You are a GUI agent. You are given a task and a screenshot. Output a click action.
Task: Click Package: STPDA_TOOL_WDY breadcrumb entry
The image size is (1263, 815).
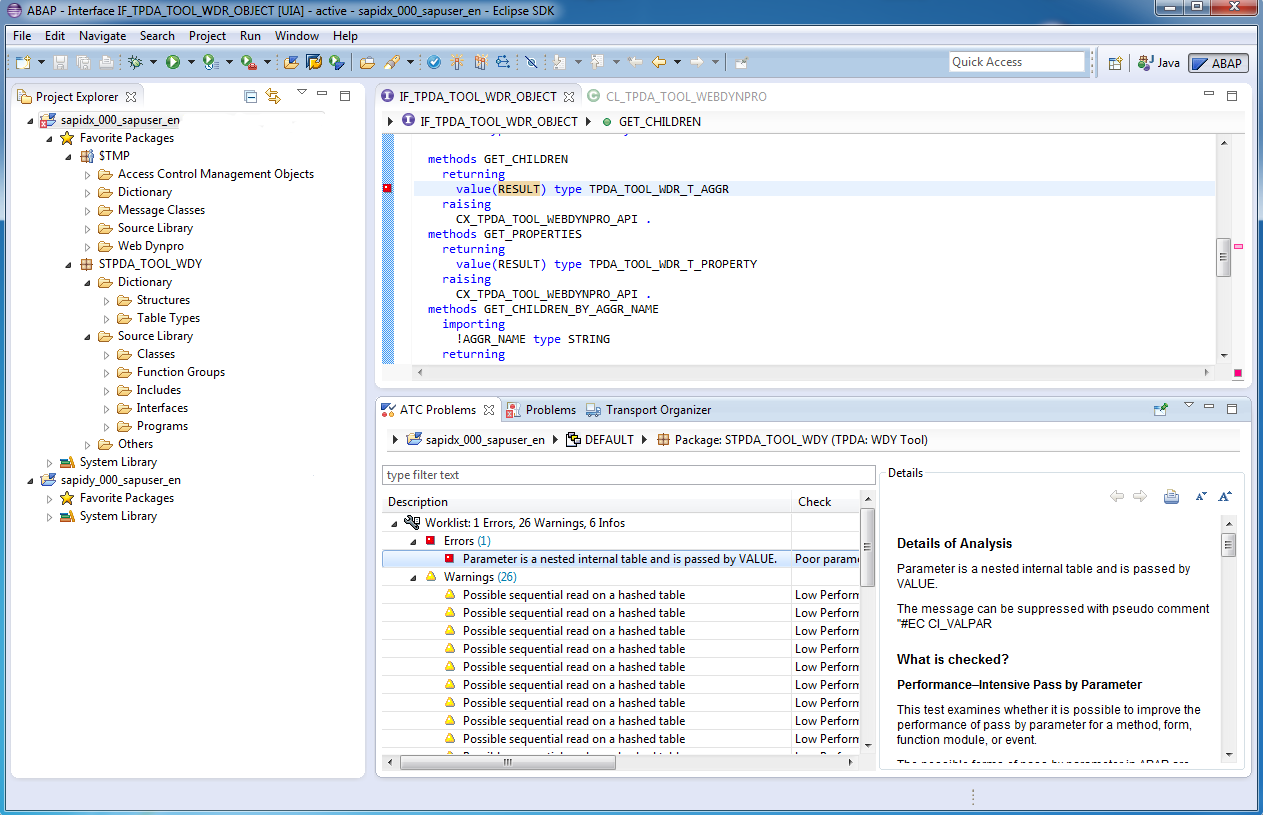point(801,439)
